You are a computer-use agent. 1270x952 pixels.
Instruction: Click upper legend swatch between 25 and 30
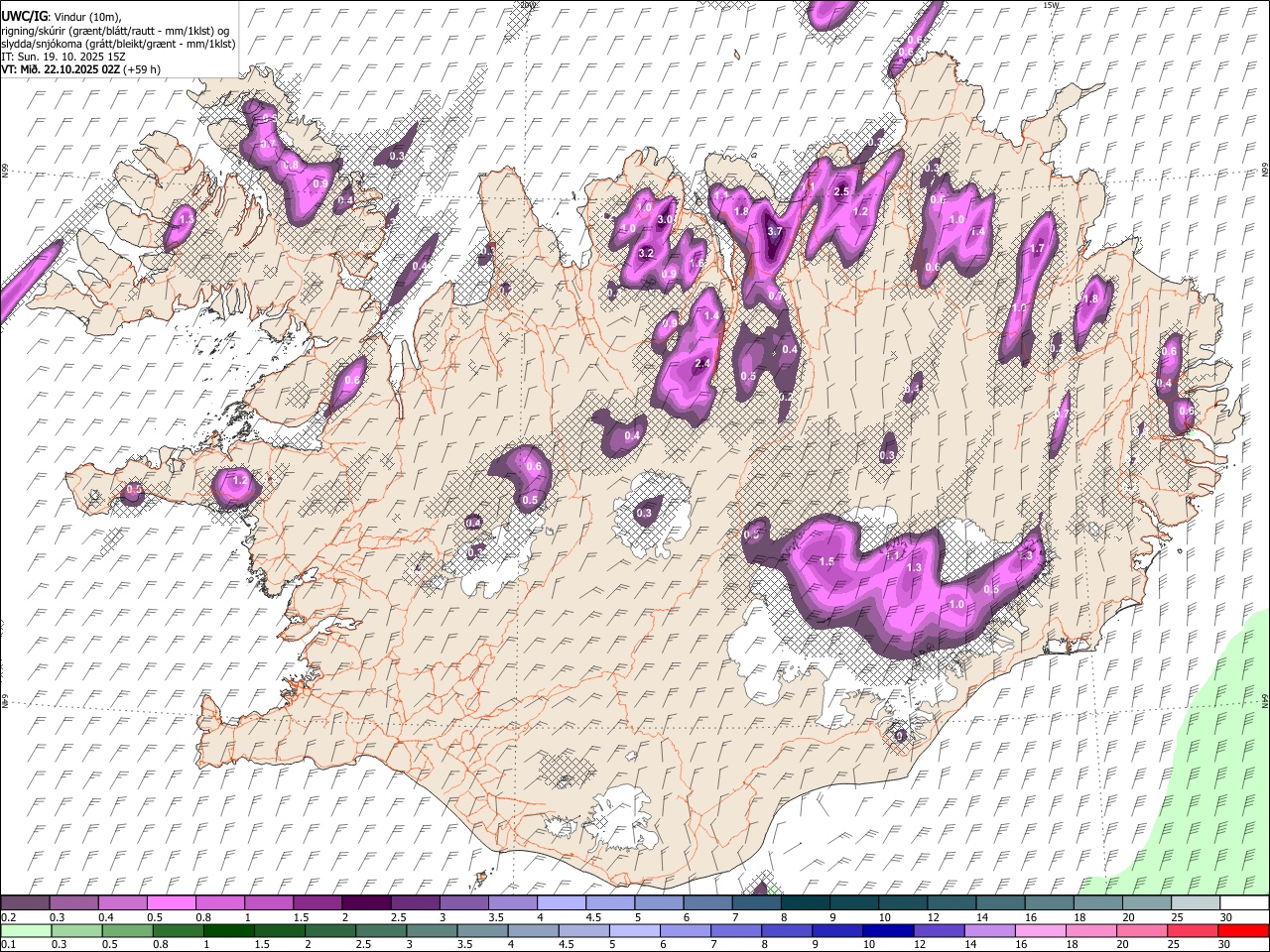pos(1195,902)
